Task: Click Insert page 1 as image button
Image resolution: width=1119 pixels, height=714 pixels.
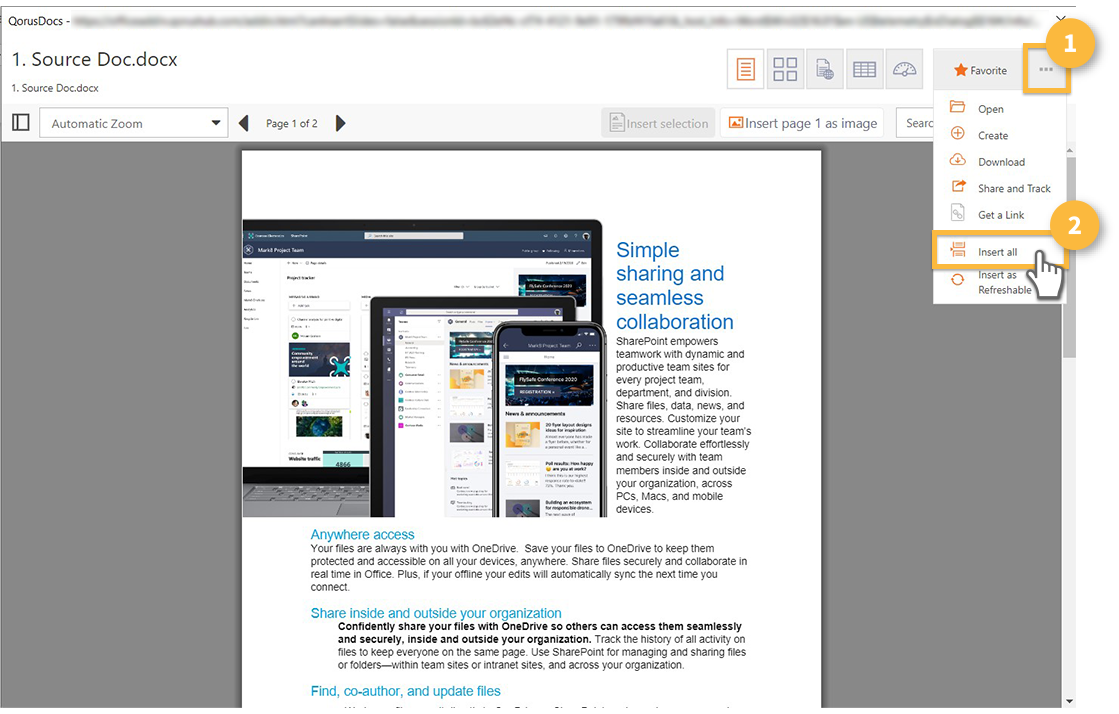Action: [x=802, y=123]
